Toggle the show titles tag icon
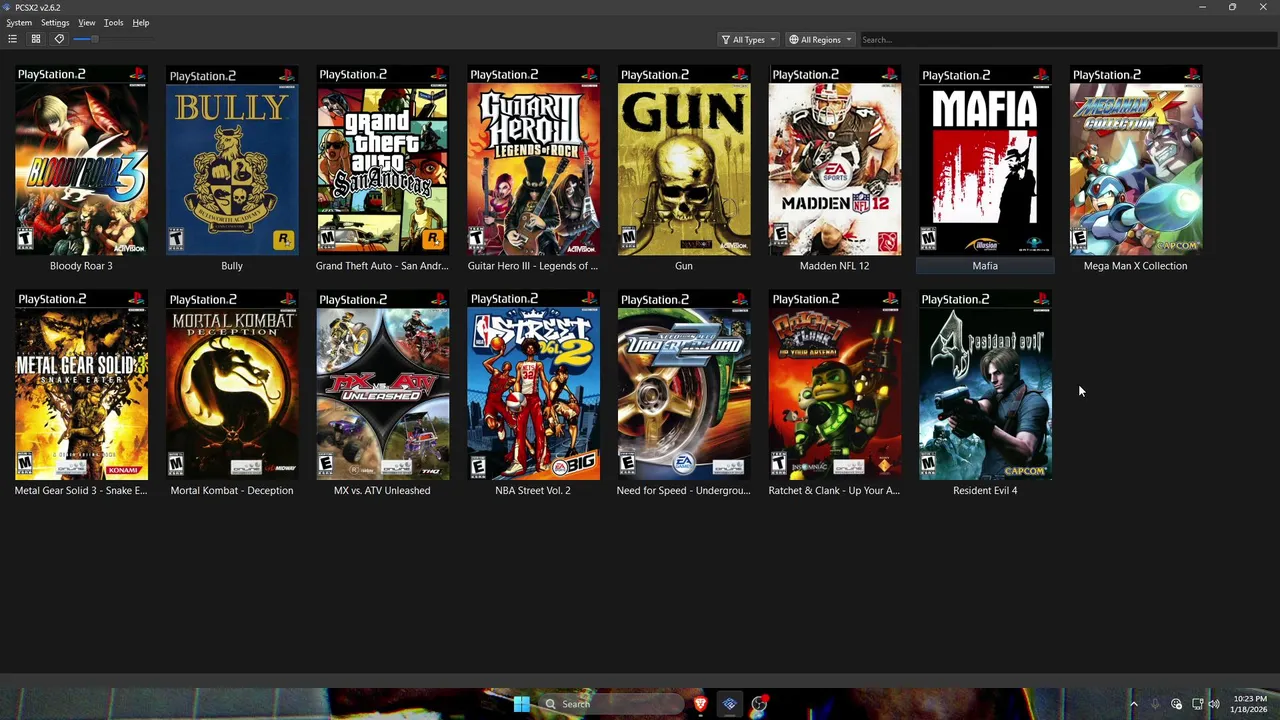Viewport: 1280px width, 720px height. 59,39
